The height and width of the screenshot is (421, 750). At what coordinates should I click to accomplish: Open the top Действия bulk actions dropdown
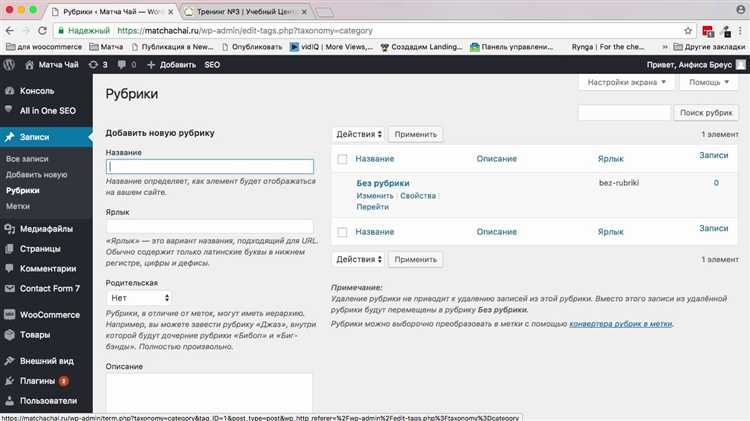click(x=357, y=134)
